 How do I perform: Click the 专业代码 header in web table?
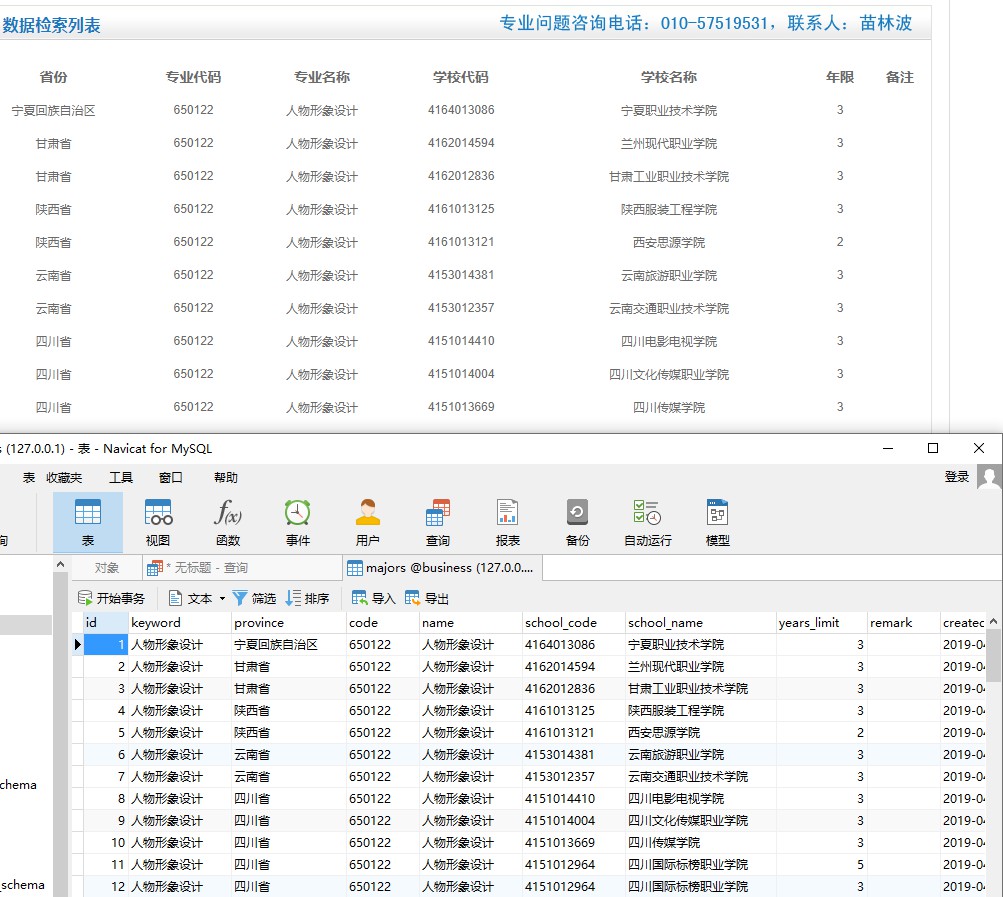click(193, 77)
